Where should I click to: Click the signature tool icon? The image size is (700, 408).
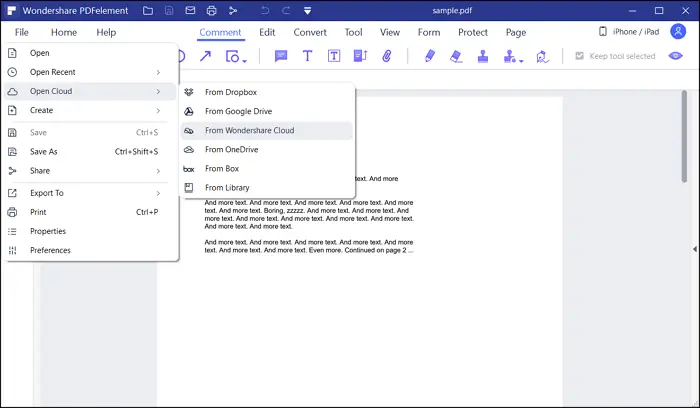tap(542, 57)
